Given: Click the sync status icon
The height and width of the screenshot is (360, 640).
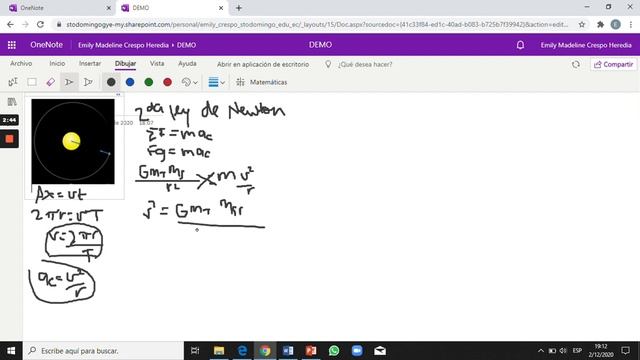Looking at the screenshot, I should pos(576,64).
